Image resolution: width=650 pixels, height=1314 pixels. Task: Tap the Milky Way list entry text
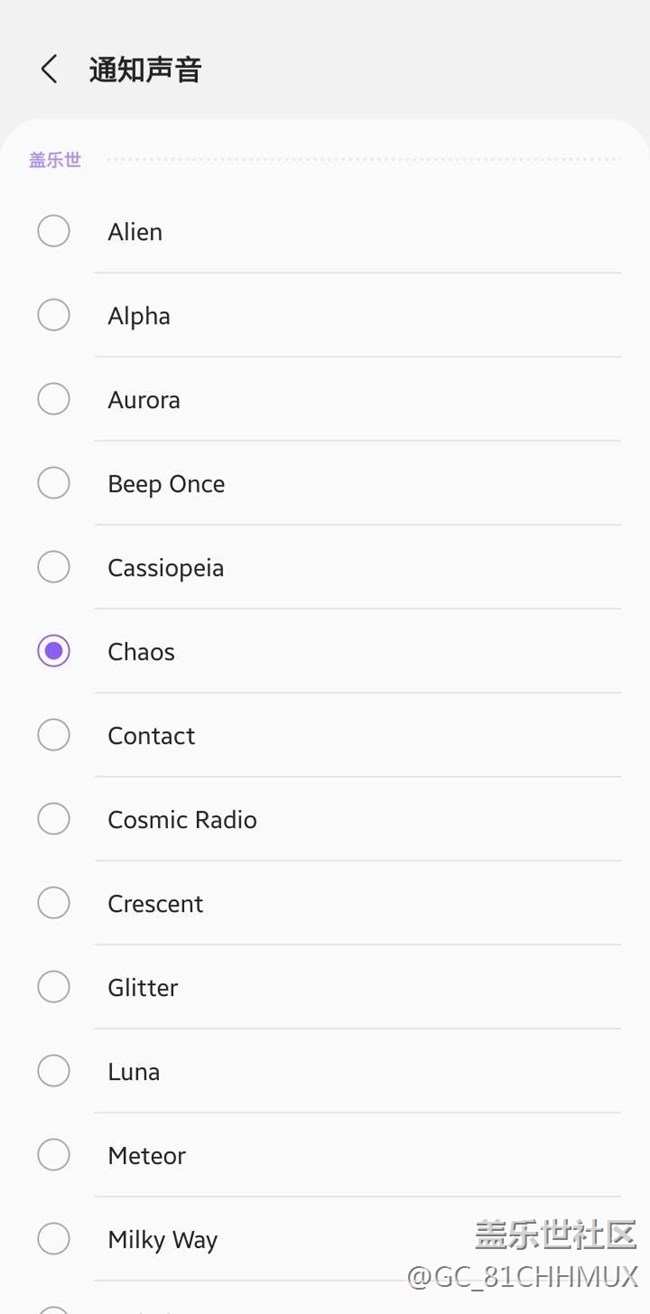click(x=162, y=1240)
